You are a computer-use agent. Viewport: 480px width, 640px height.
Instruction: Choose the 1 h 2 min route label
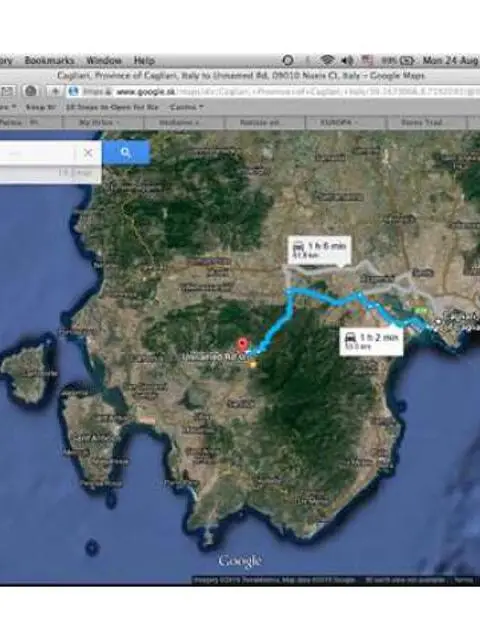[371, 341]
